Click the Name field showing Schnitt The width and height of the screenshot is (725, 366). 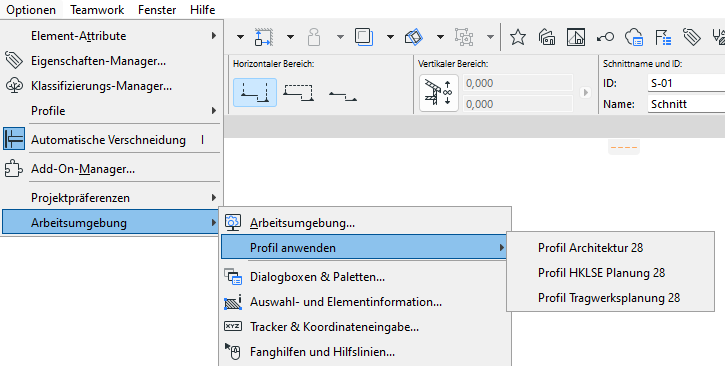point(686,104)
